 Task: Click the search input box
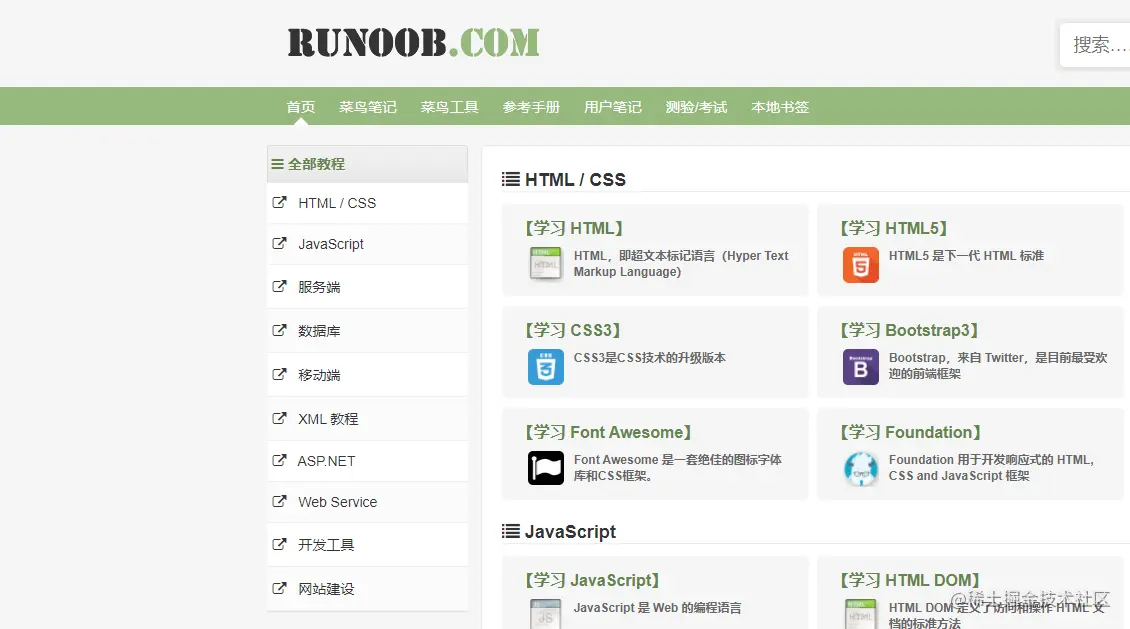click(1095, 45)
